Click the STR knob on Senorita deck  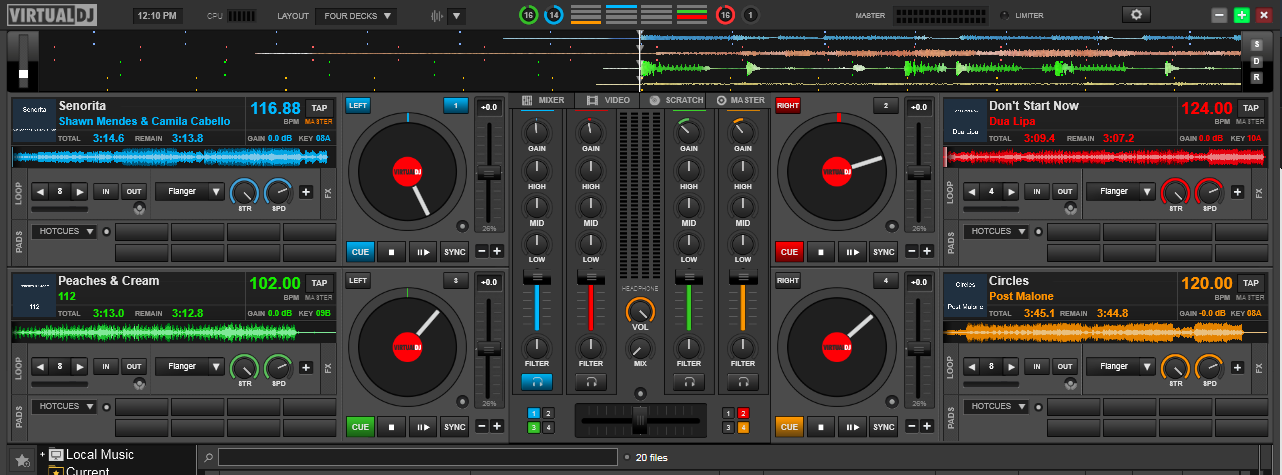tap(244, 192)
